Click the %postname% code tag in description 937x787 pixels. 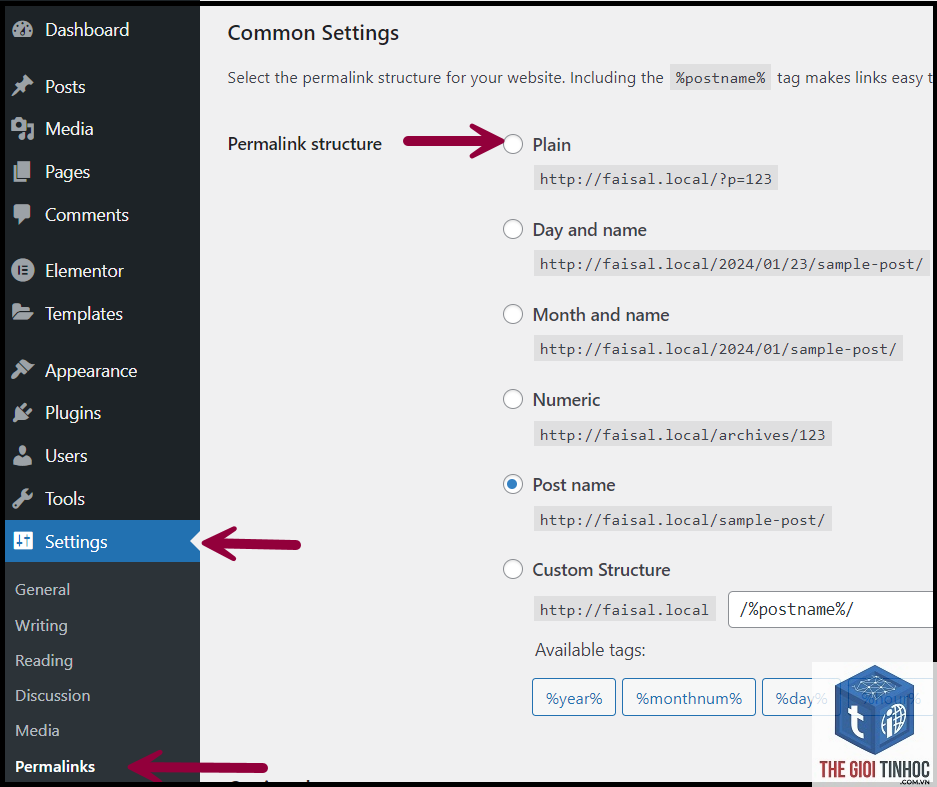tap(720, 78)
